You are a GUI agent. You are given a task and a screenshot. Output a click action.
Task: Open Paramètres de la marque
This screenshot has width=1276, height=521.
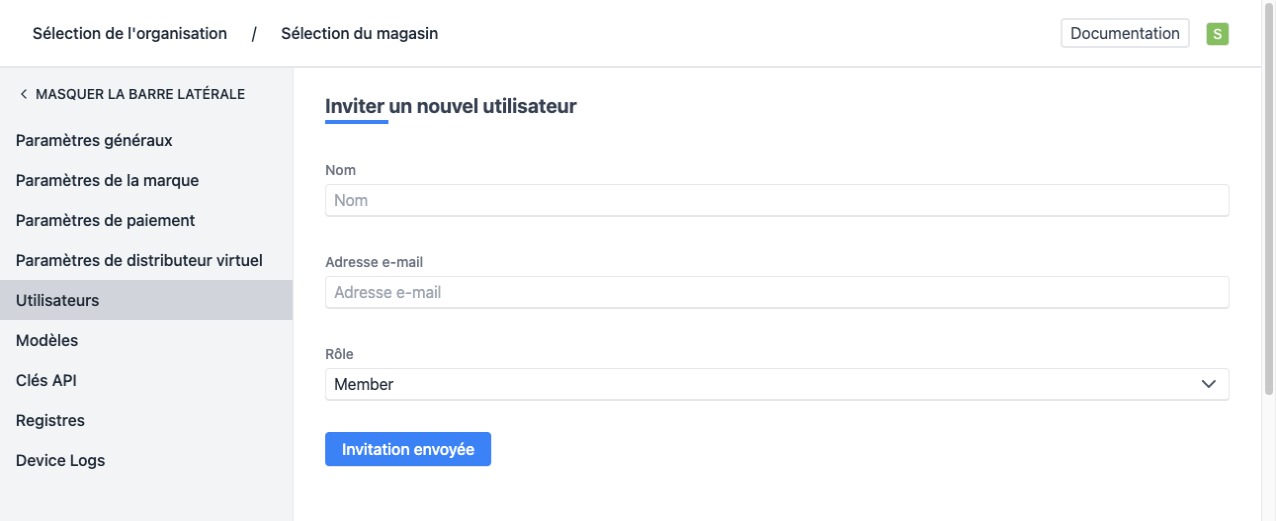[107, 180]
